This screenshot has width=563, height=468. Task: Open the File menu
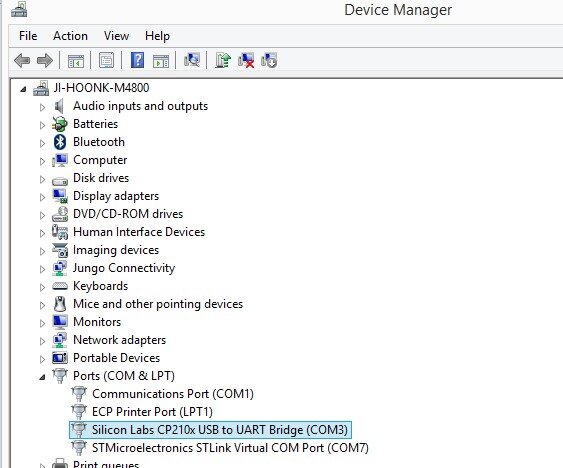click(x=28, y=36)
